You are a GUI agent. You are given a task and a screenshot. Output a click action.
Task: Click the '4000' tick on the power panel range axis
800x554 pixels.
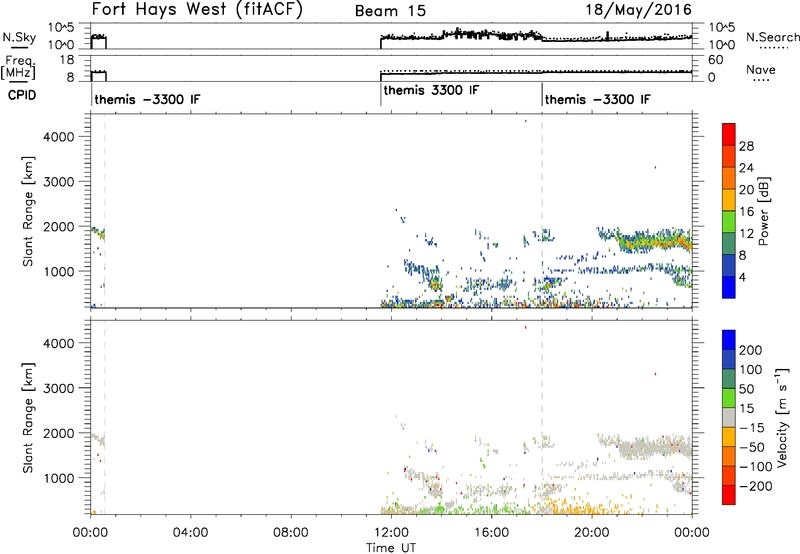59,137
